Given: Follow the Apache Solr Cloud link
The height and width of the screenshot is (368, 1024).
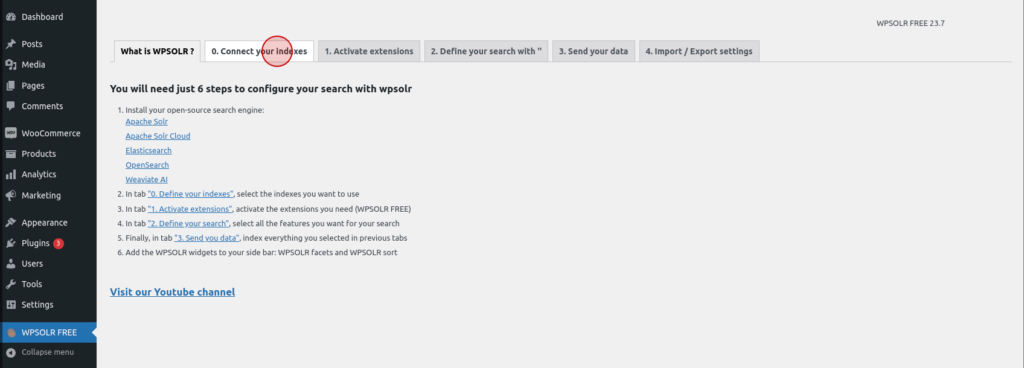Looking at the screenshot, I should click(157, 136).
